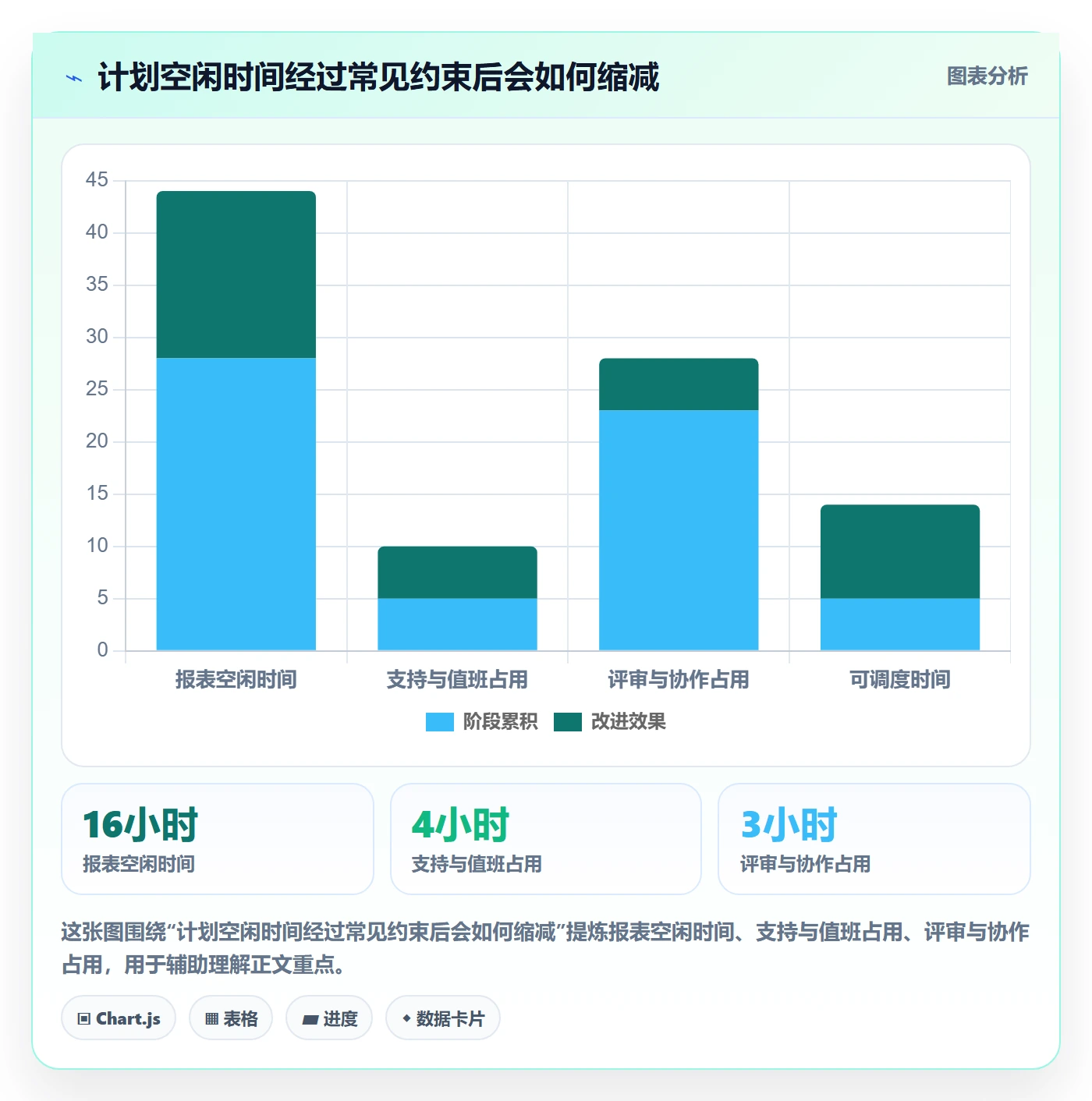
Task: Click the bar icon in 进度 chip
Action: click(x=310, y=1019)
